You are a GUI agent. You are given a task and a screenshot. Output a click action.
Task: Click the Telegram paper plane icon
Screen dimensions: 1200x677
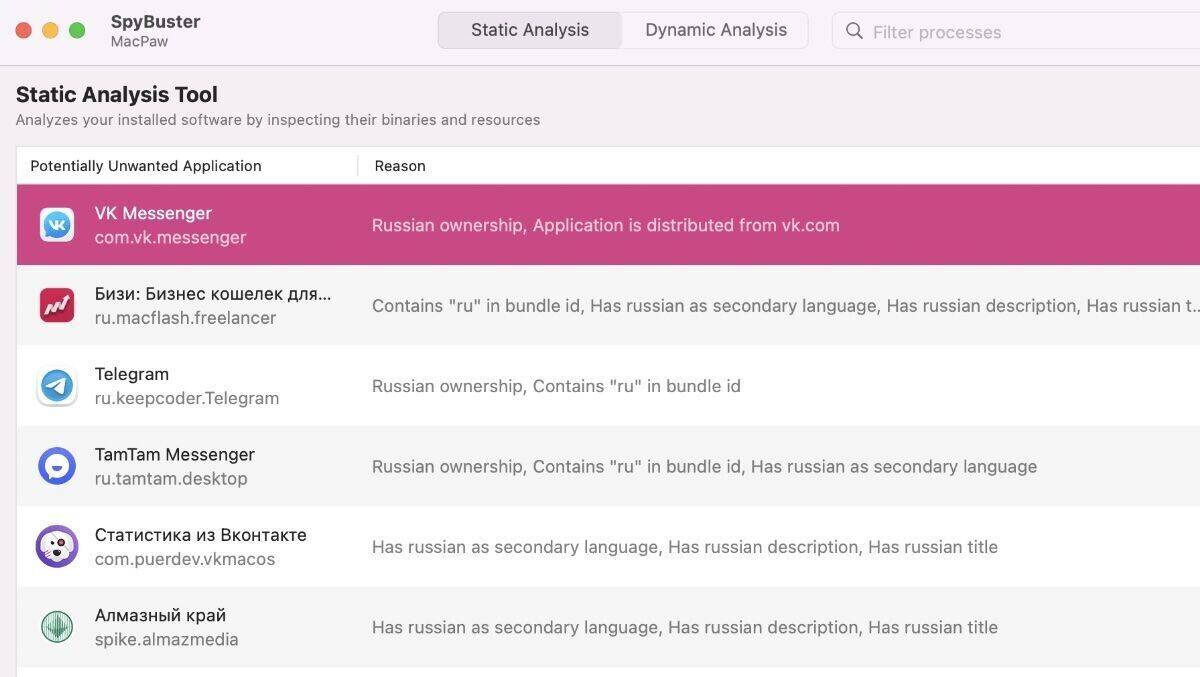click(57, 386)
